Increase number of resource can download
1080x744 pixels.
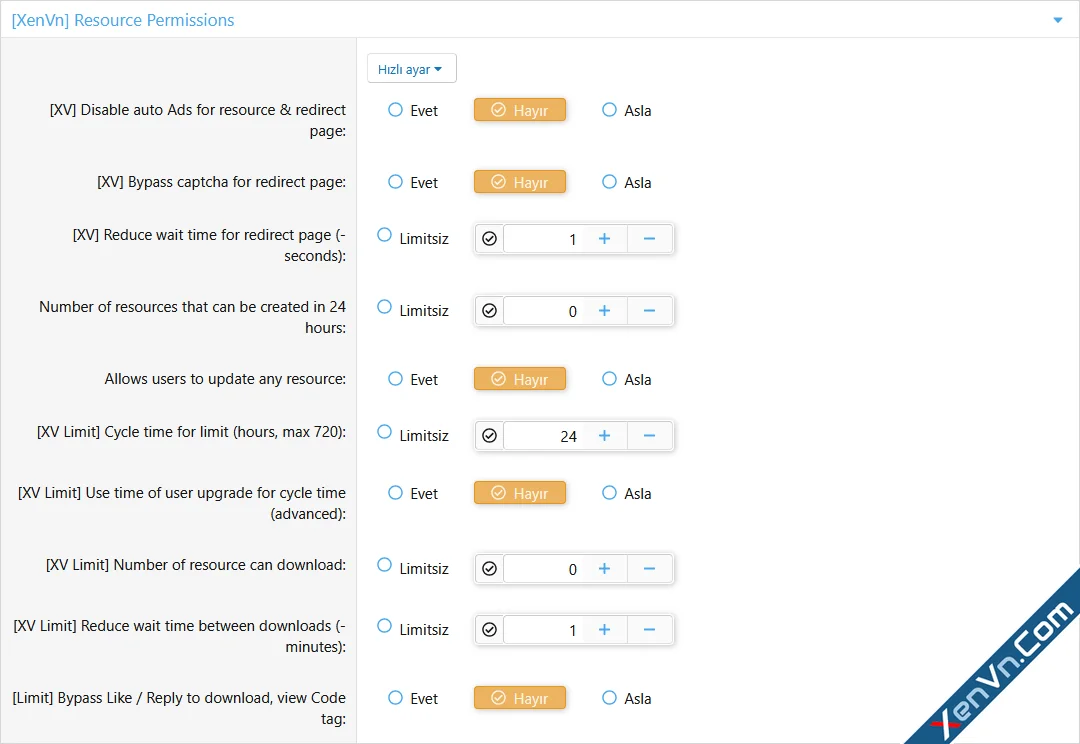(604, 569)
